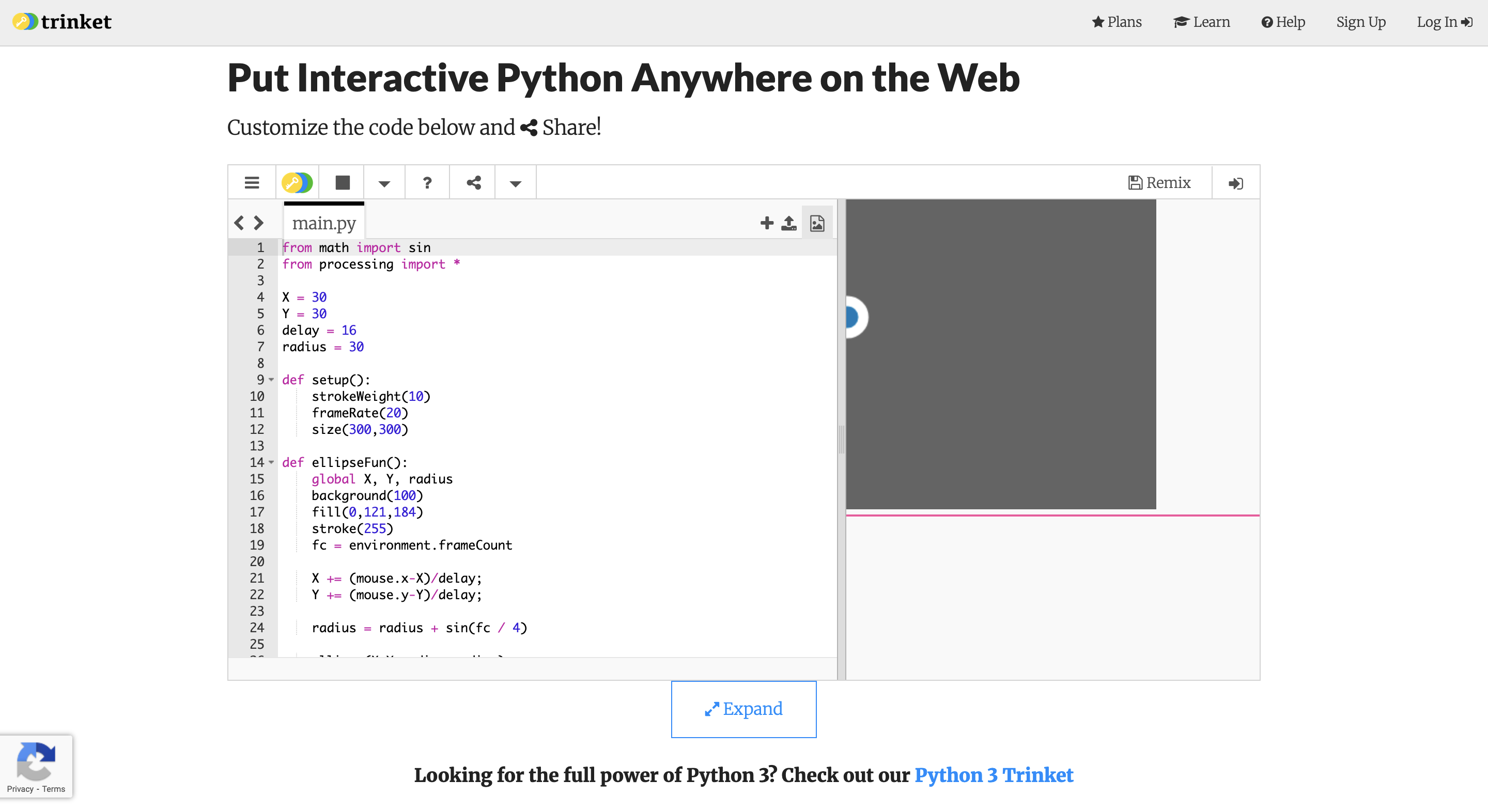
Task: Click the code line 'strokeWeight(10)'
Action: point(371,397)
